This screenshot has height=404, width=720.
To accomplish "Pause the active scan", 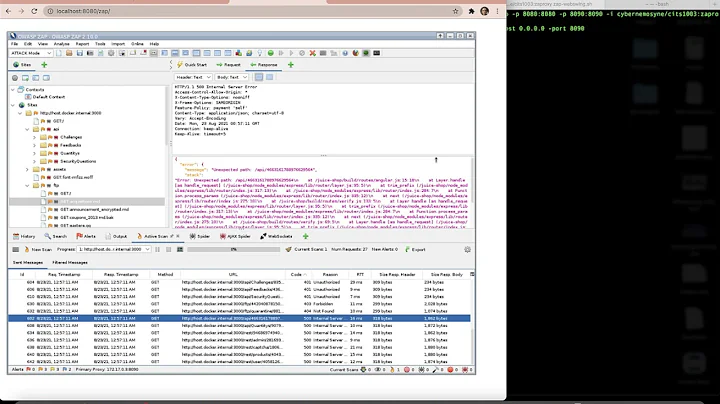I will (x=158, y=249).
